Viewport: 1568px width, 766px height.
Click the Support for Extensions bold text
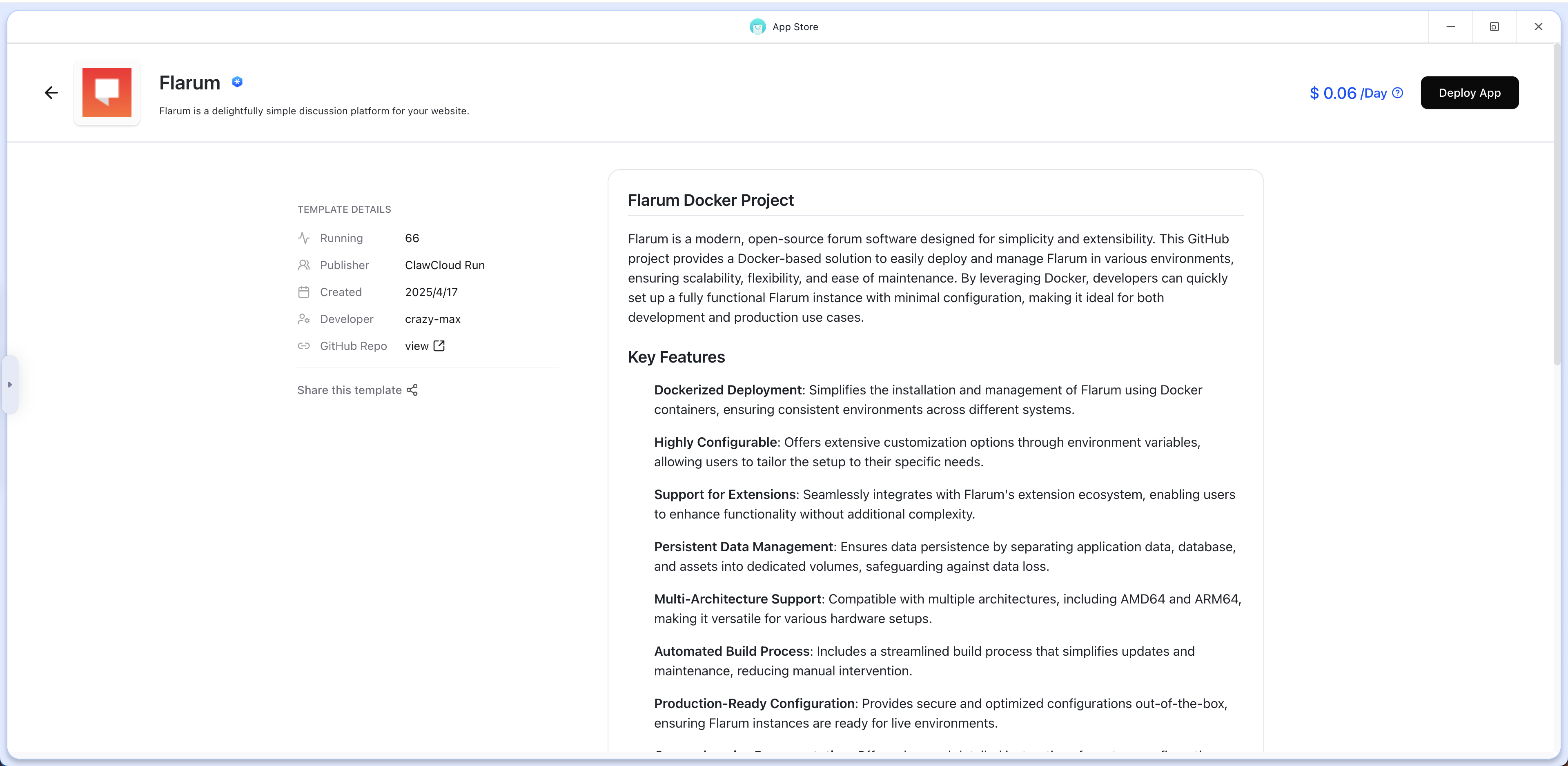[x=725, y=494]
